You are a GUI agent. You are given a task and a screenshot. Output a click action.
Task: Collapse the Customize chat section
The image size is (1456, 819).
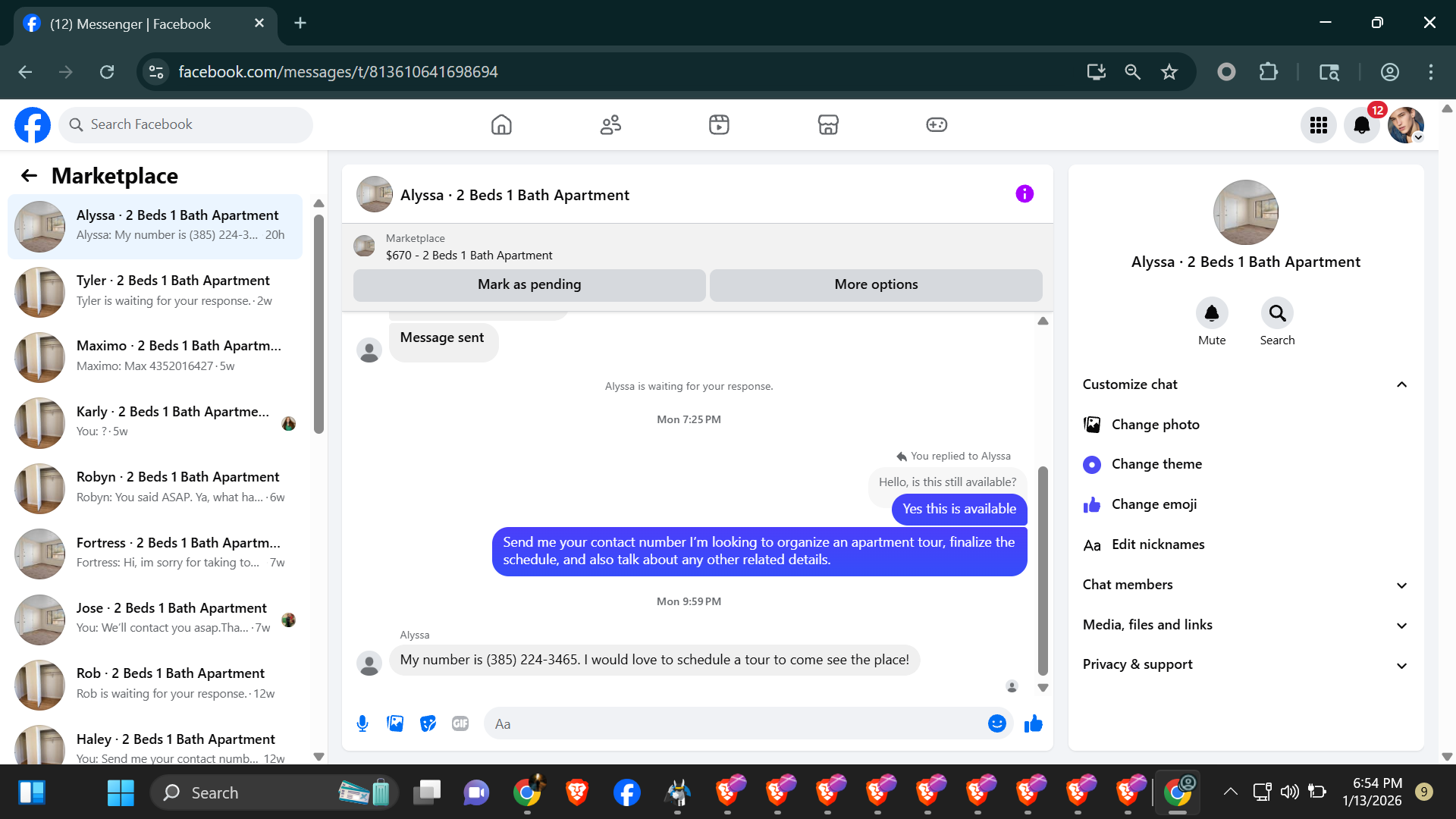[1401, 384]
